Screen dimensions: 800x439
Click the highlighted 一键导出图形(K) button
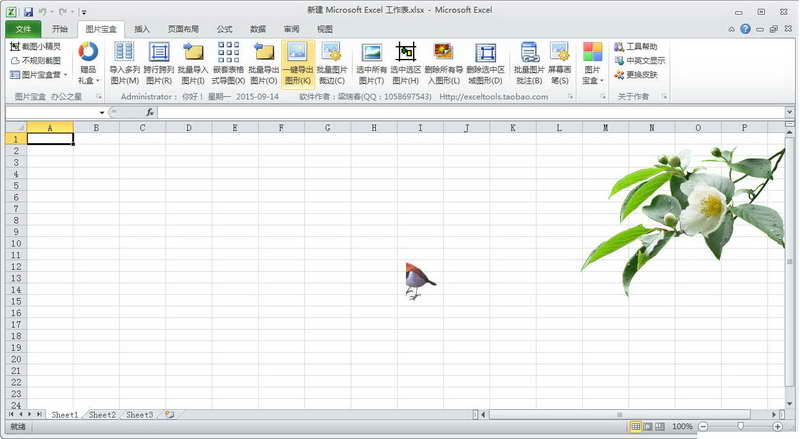tap(297, 64)
